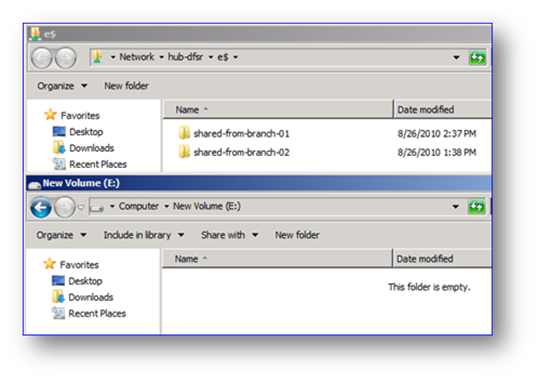The image size is (538, 381).
Task: Select Desktop in New Volume sidebar
Action: point(85,281)
